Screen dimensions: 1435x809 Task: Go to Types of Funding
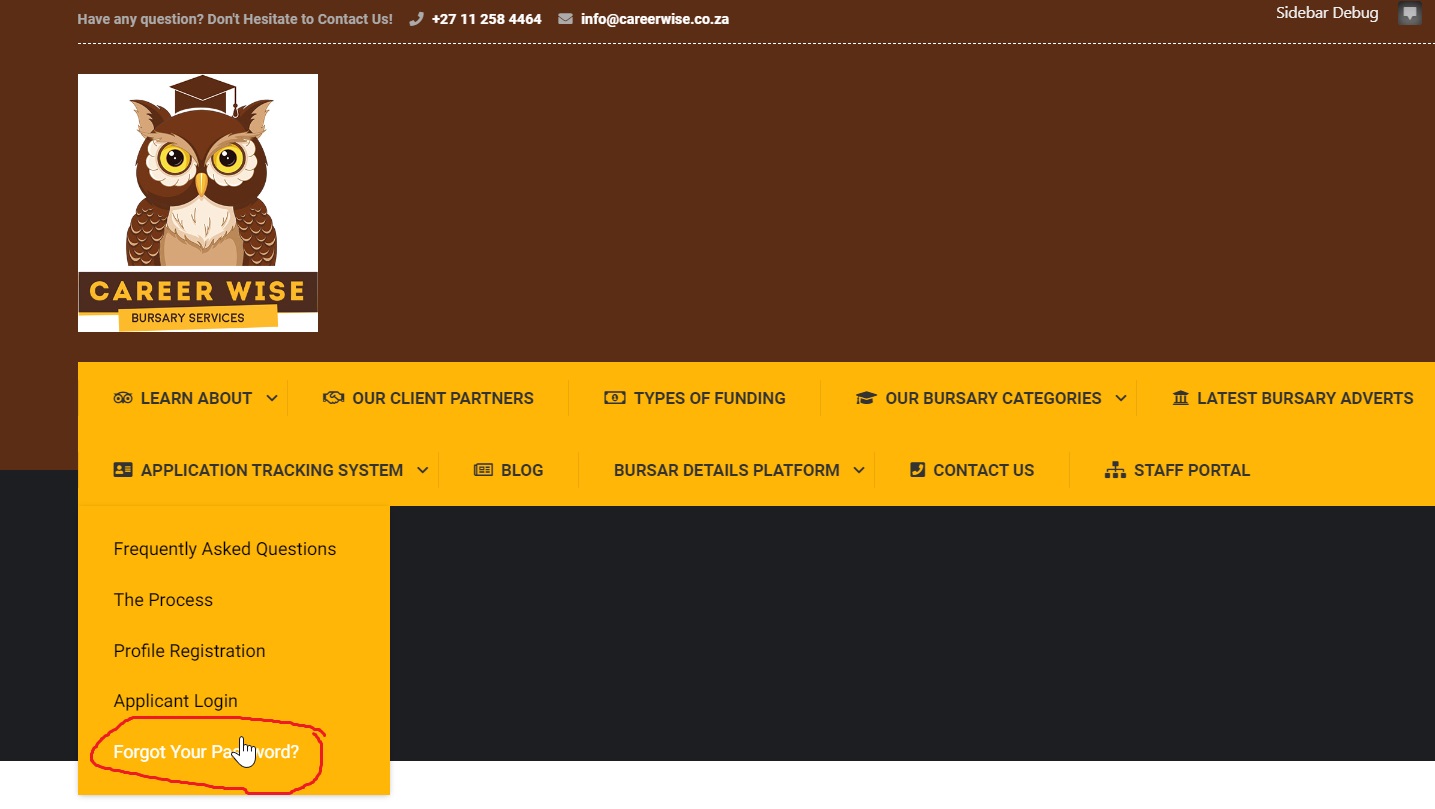point(710,398)
